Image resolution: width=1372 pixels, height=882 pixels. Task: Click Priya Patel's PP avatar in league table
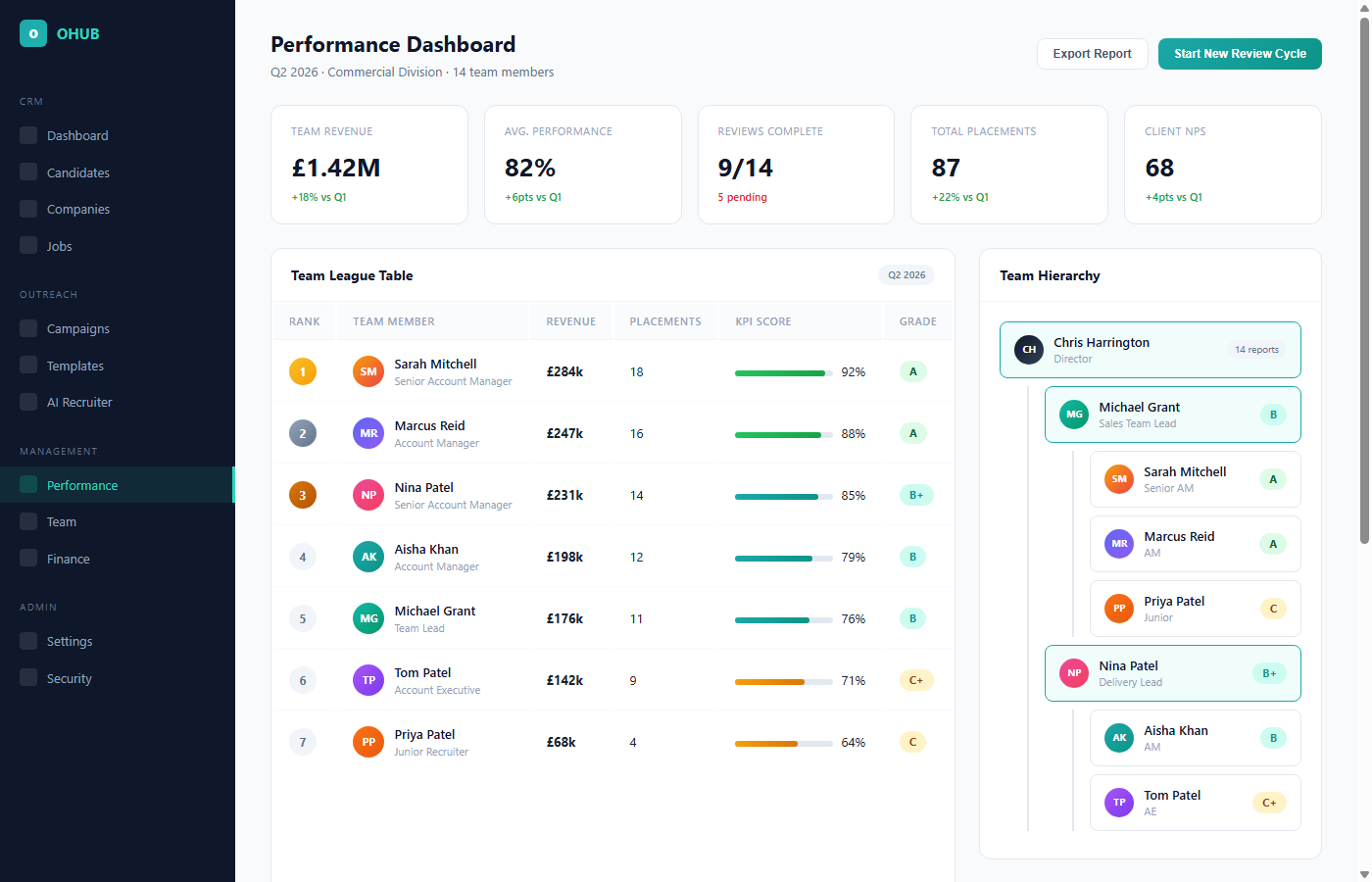[368, 742]
